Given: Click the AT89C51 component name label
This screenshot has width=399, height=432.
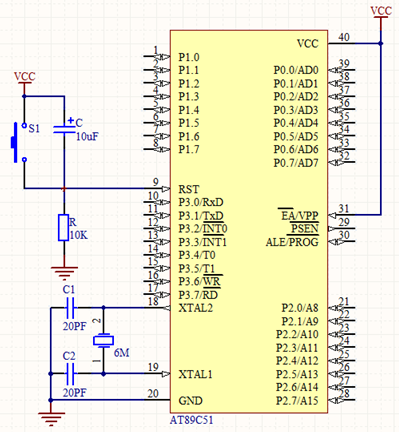Looking at the screenshot, I should click(x=191, y=420).
